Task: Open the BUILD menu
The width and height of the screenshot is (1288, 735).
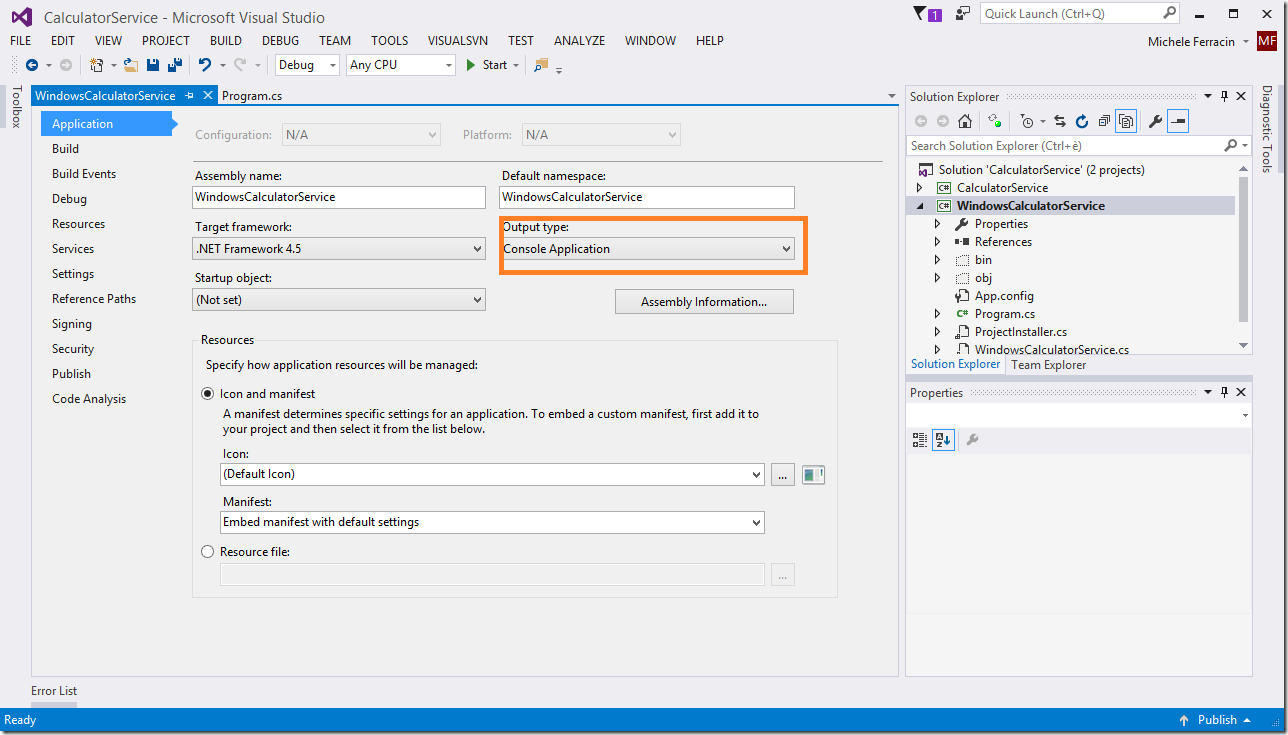Action: click(226, 41)
